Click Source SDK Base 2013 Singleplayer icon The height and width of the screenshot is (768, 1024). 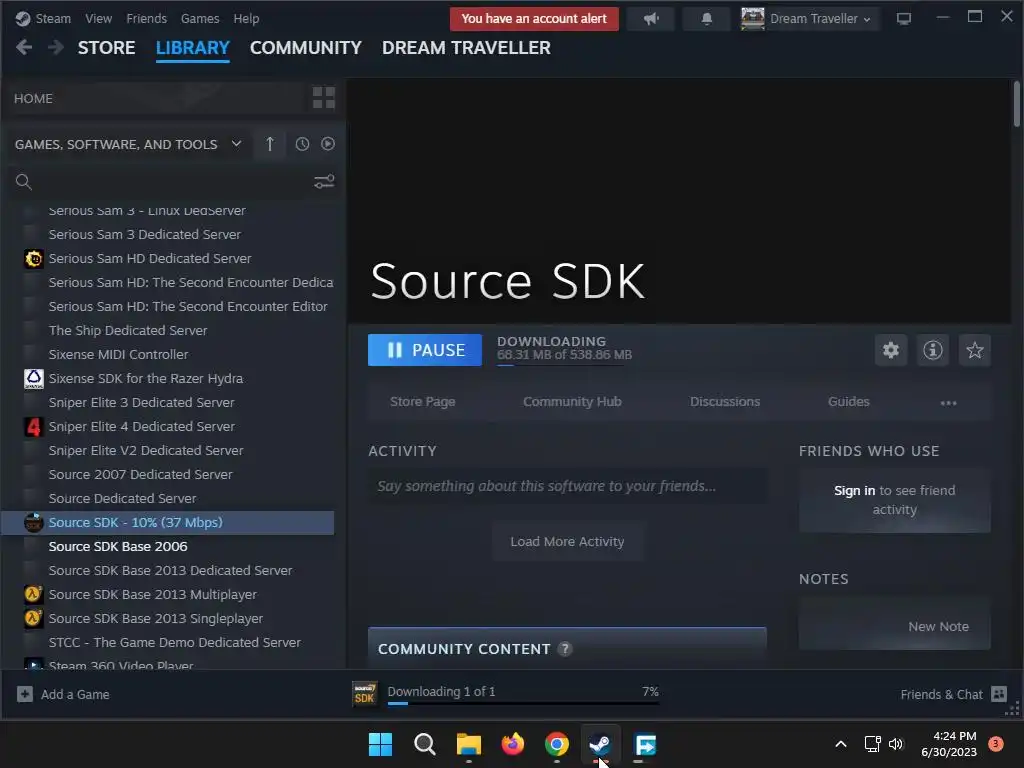pos(33,618)
